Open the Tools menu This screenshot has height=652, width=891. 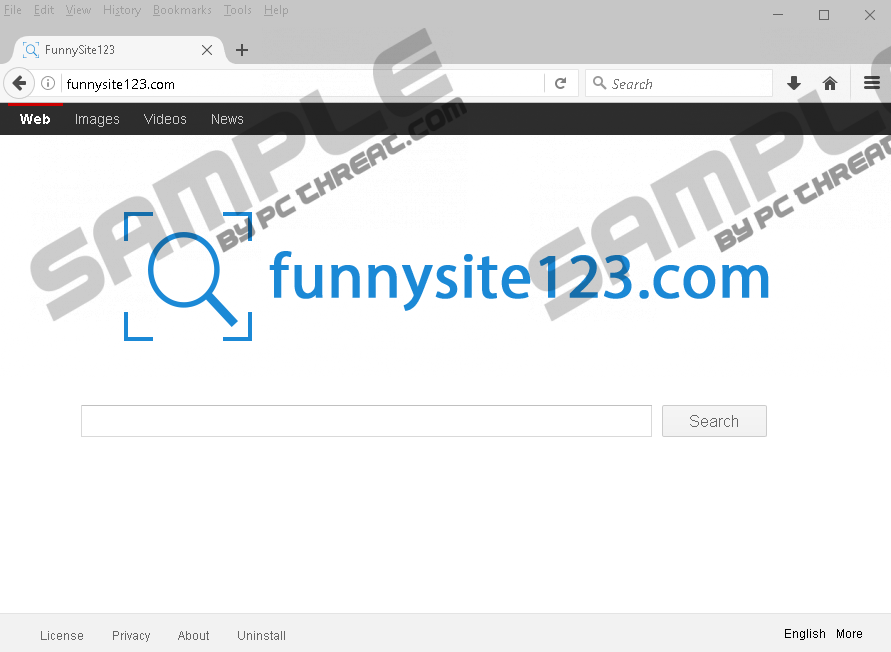point(238,10)
